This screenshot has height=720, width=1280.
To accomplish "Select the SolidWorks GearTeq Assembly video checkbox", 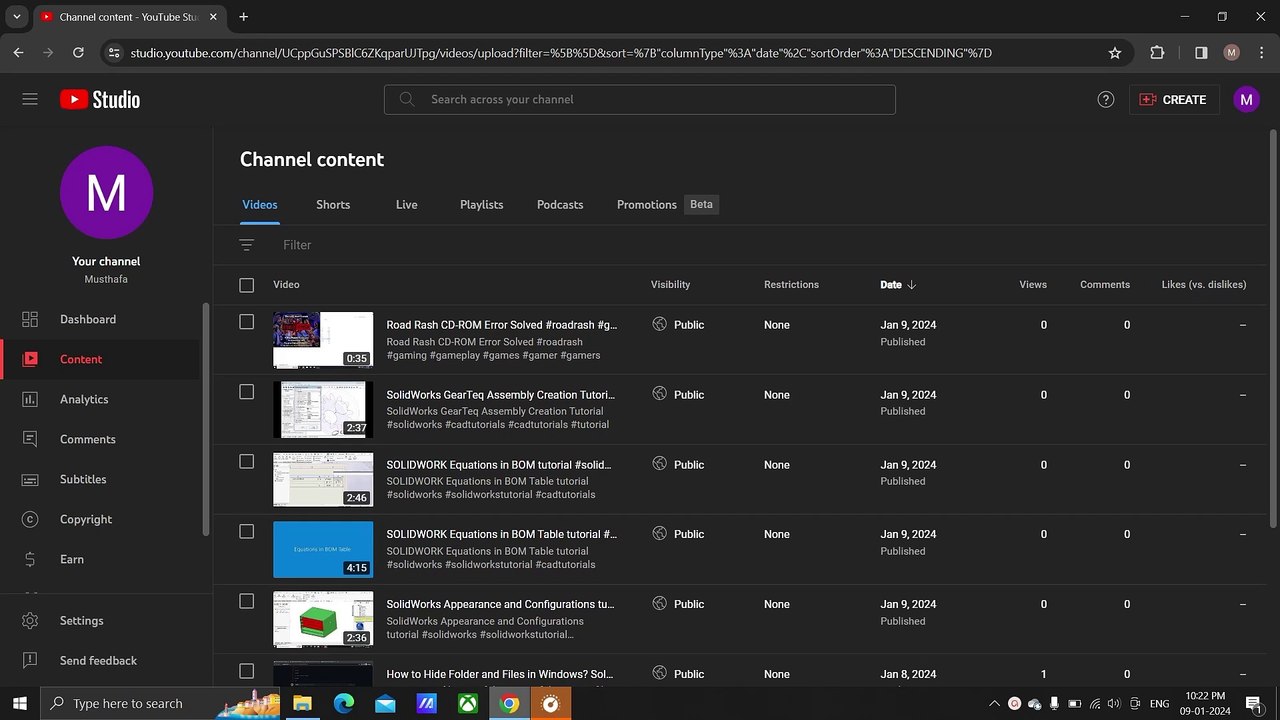I will 247,392.
